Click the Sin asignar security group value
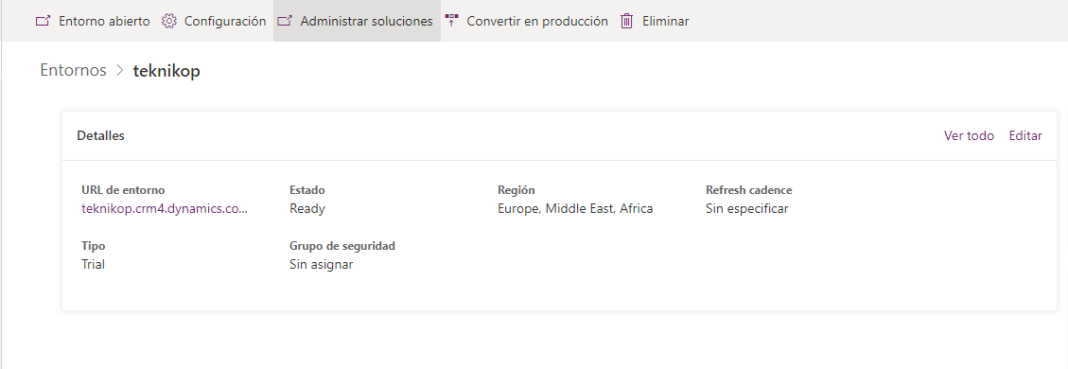Screen dimensions: 1068x369 321,264
